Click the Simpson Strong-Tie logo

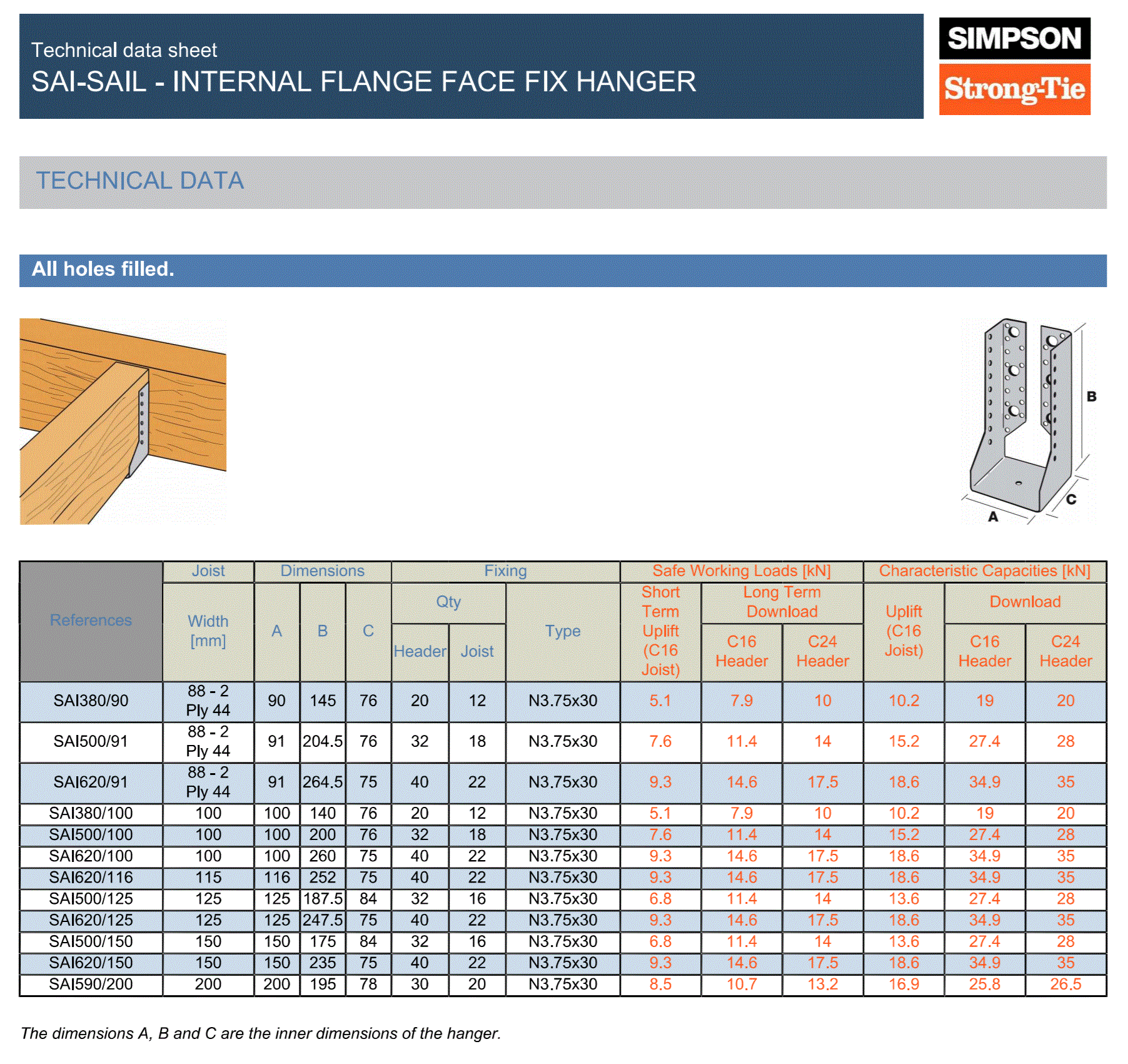(1014, 66)
